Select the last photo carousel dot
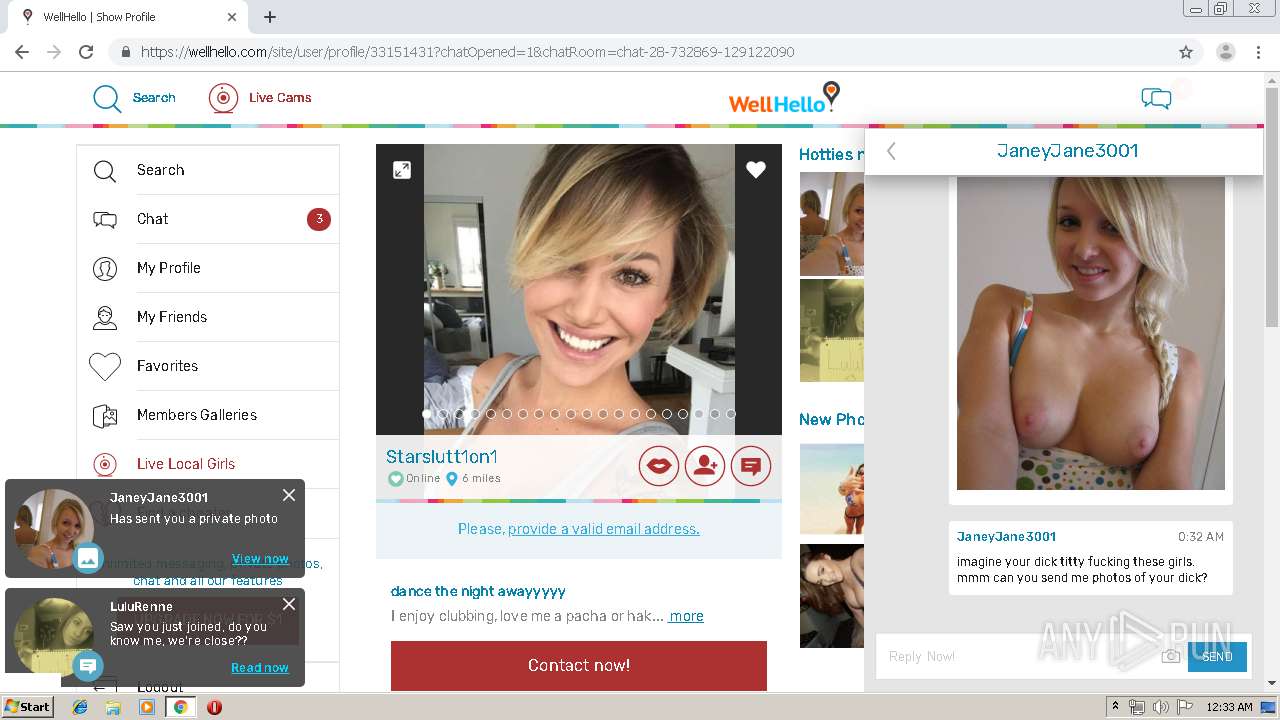The height and width of the screenshot is (720, 1280). pyautogui.click(x=731, y=414)
